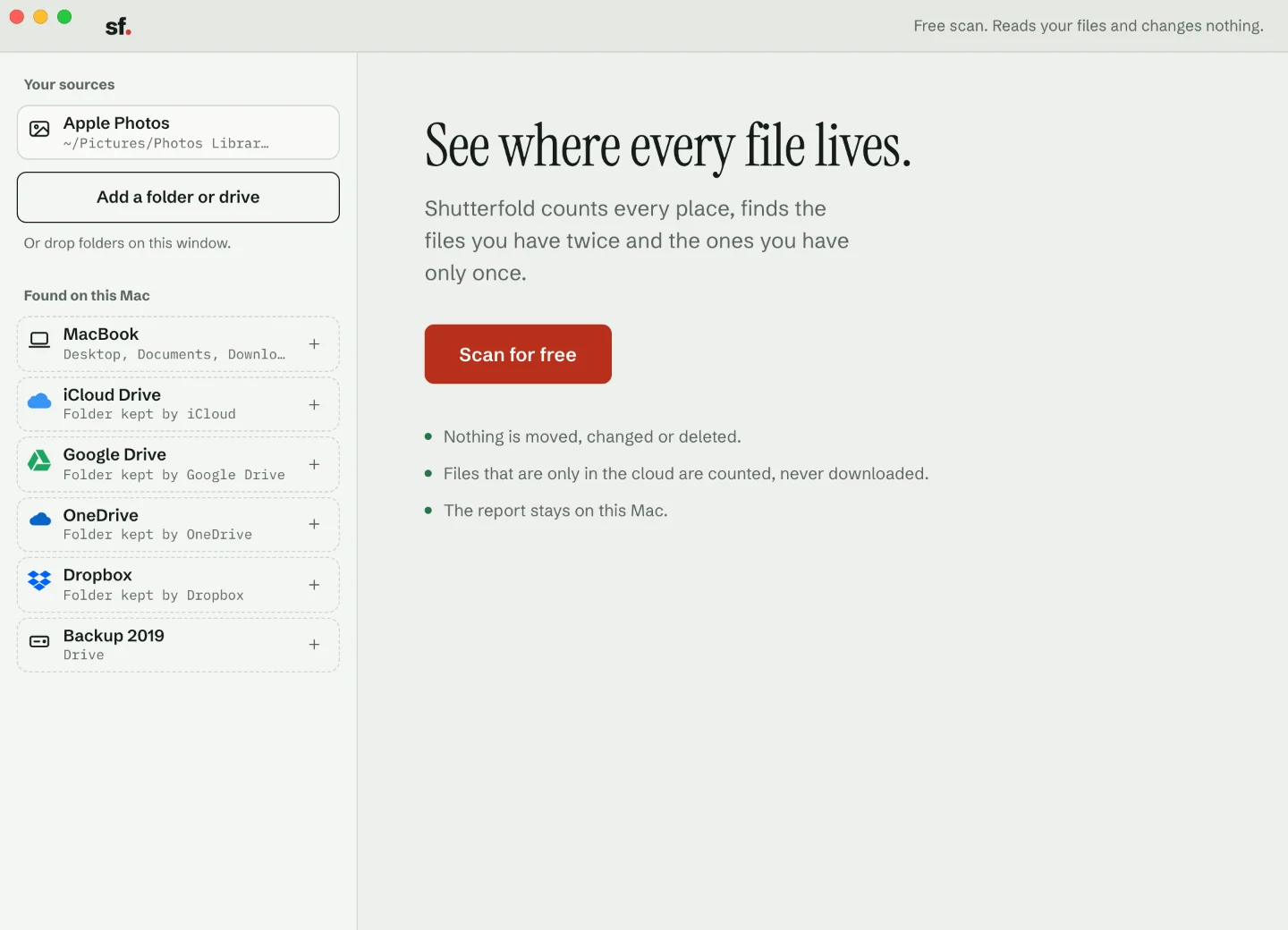The width and height of the screenshot is (1288, 930).
Task: Add Dropbox with its plus icon
Action: click(x=314, y=585)
